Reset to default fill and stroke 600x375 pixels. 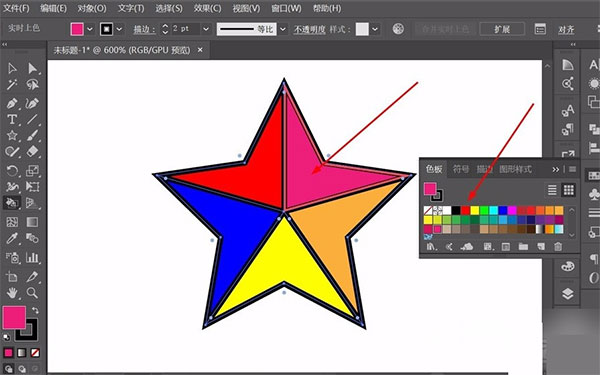pos(7,337)
